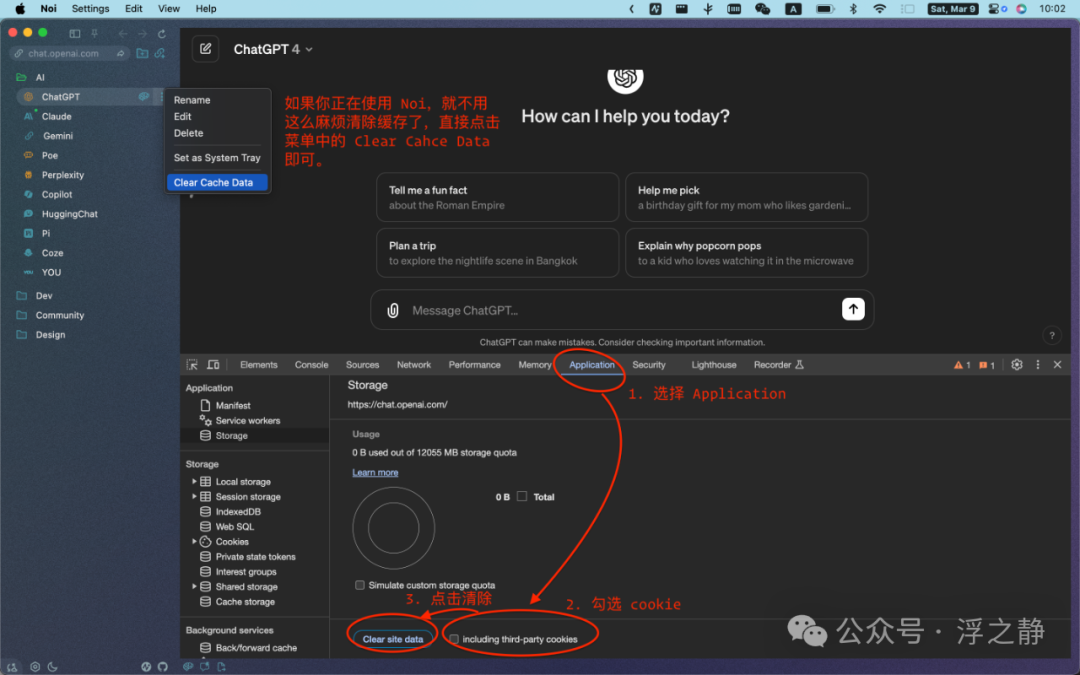
Task: Expand the Local storage tree node
Action: tap(194, 481)
